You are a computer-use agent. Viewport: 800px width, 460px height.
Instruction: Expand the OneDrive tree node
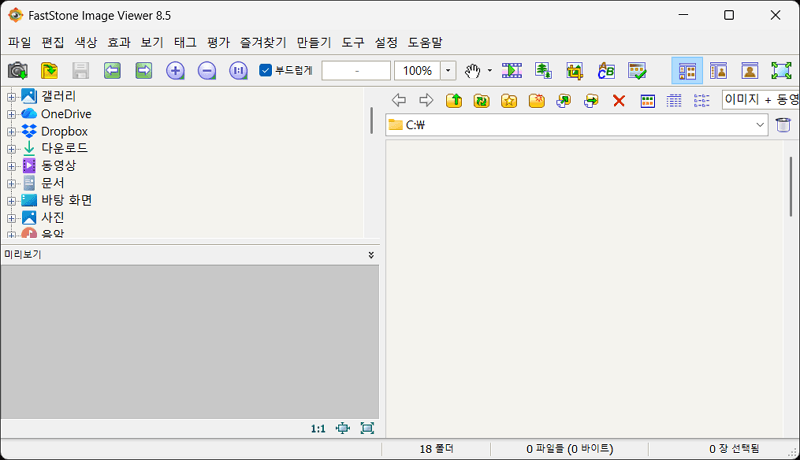11,114
